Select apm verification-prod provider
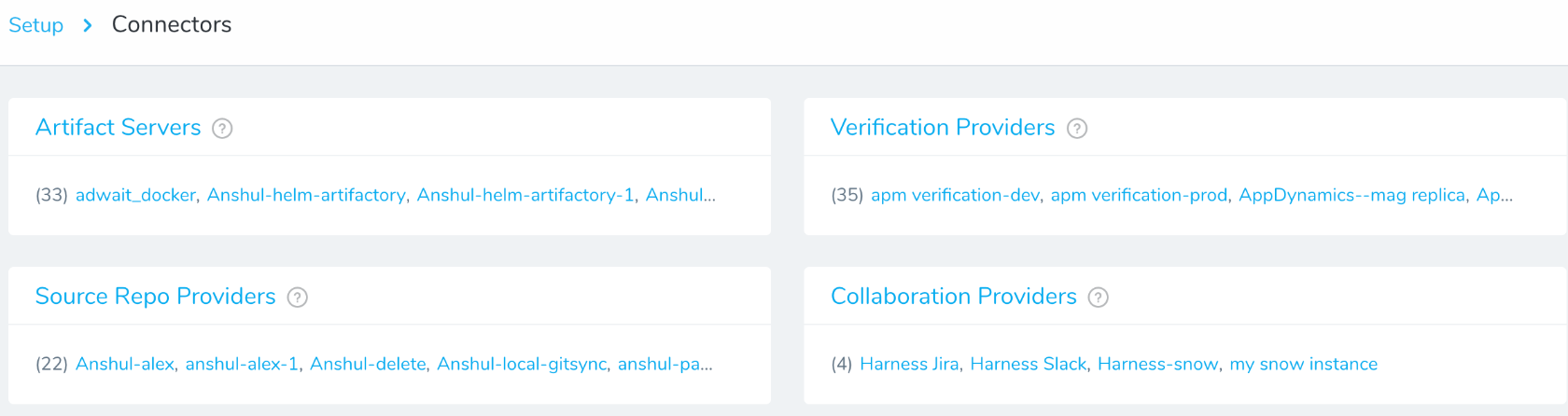 coord(1139,195)
